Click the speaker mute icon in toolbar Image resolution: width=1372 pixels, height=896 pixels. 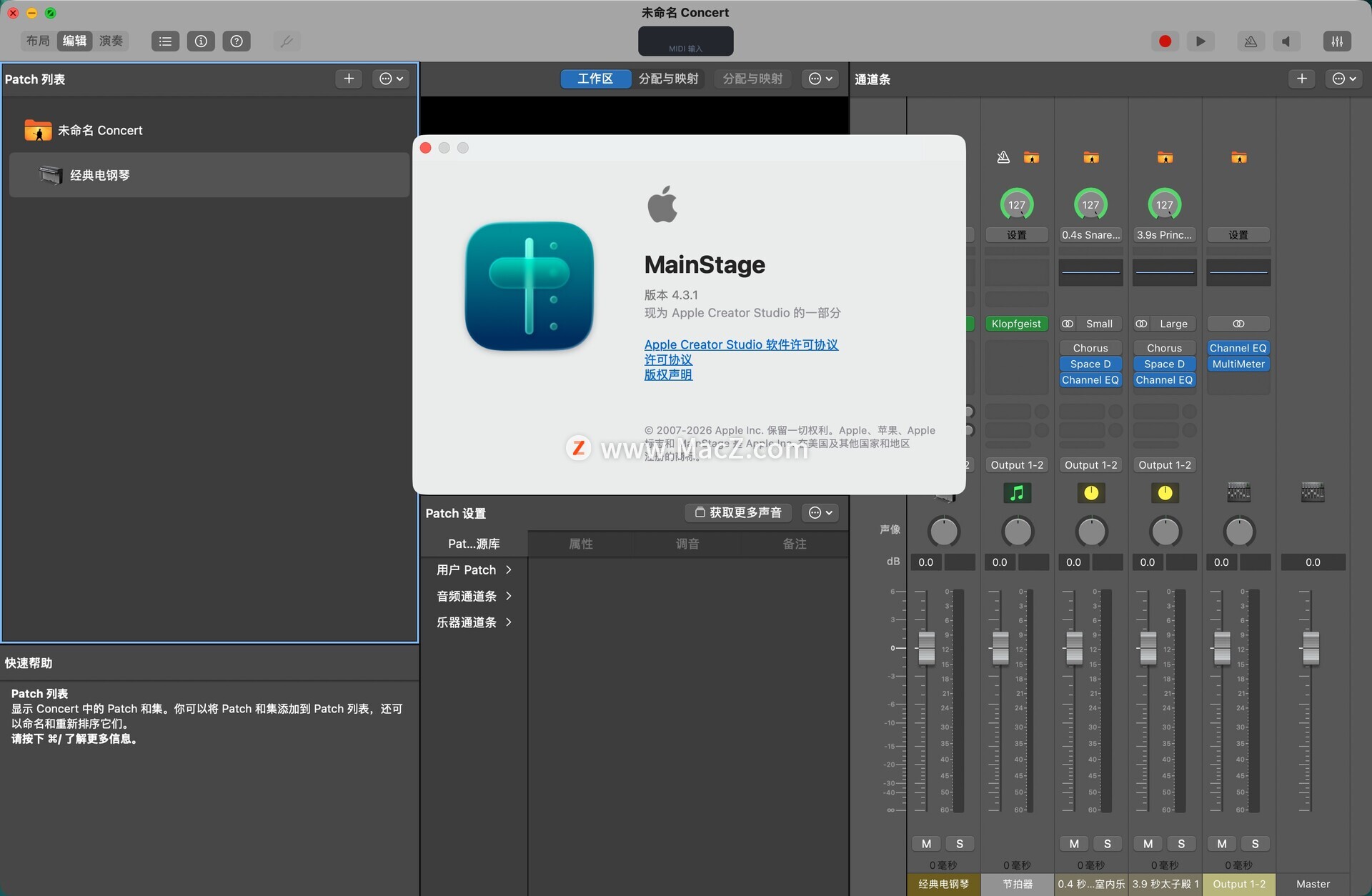coord(1286,41)
